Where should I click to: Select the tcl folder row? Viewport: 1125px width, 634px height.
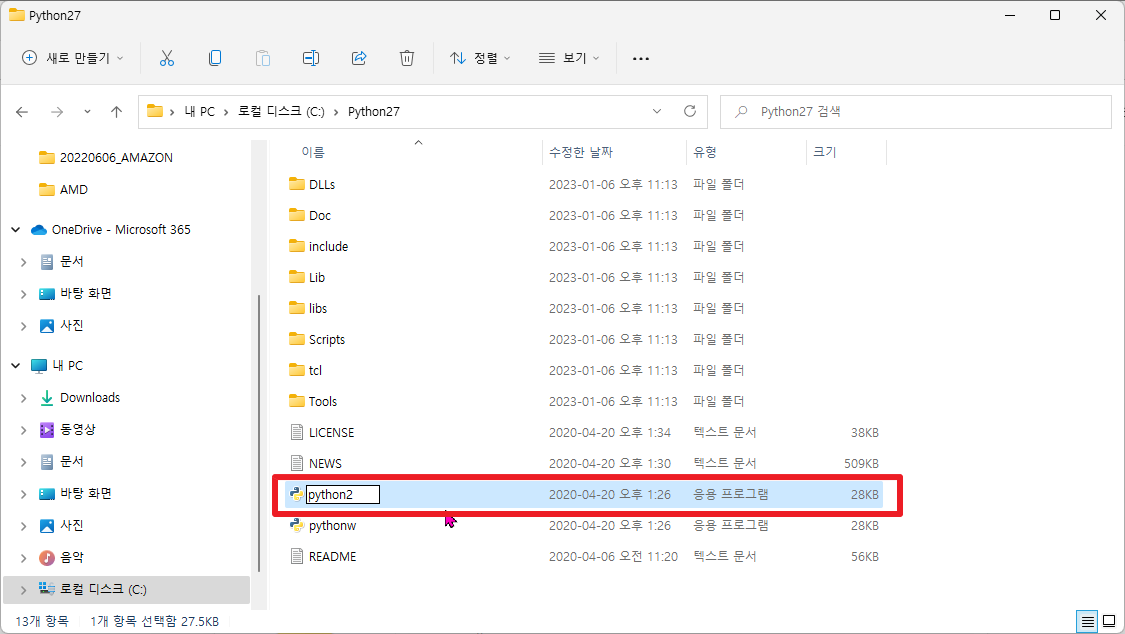pos(583,370)
